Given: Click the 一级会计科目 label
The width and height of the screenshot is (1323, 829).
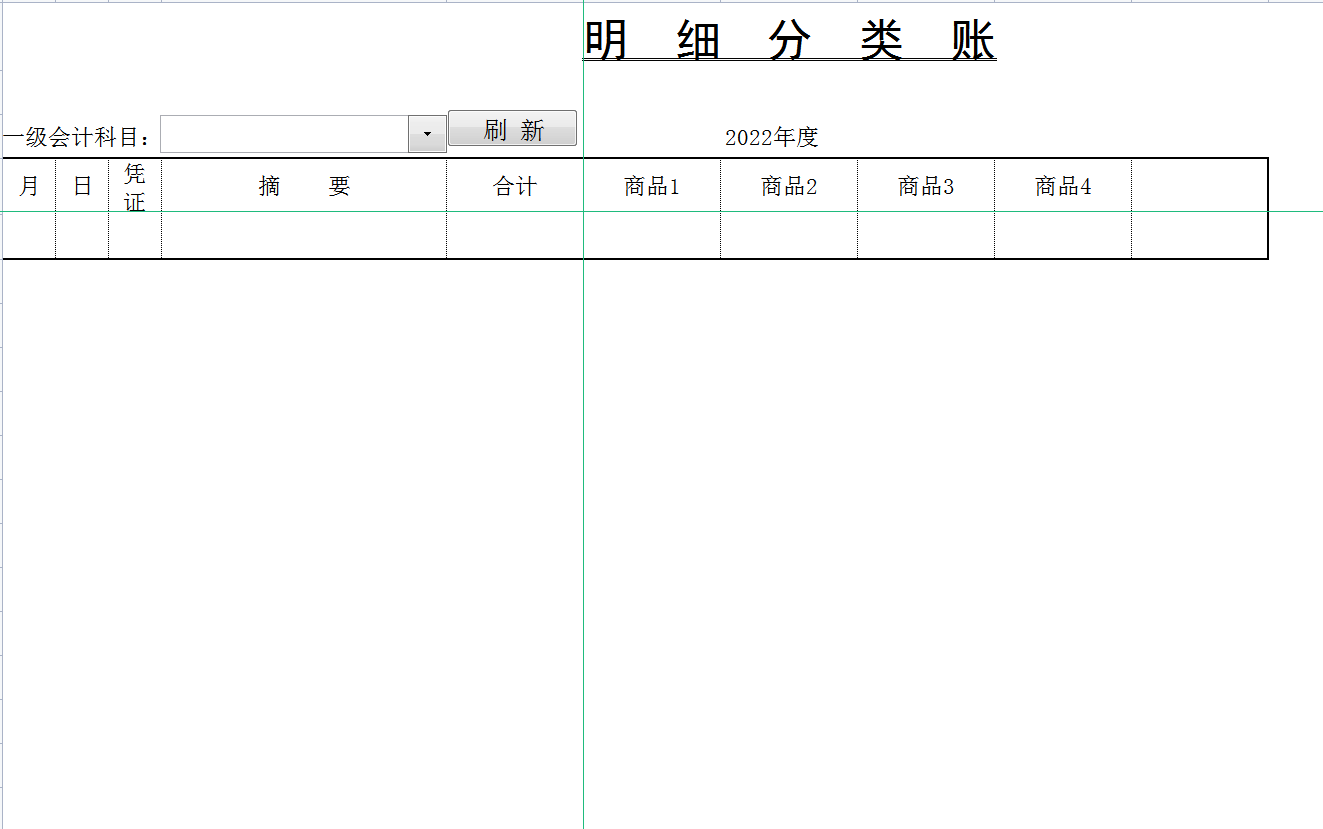Looking at the screenshot, I should (79, 137).
